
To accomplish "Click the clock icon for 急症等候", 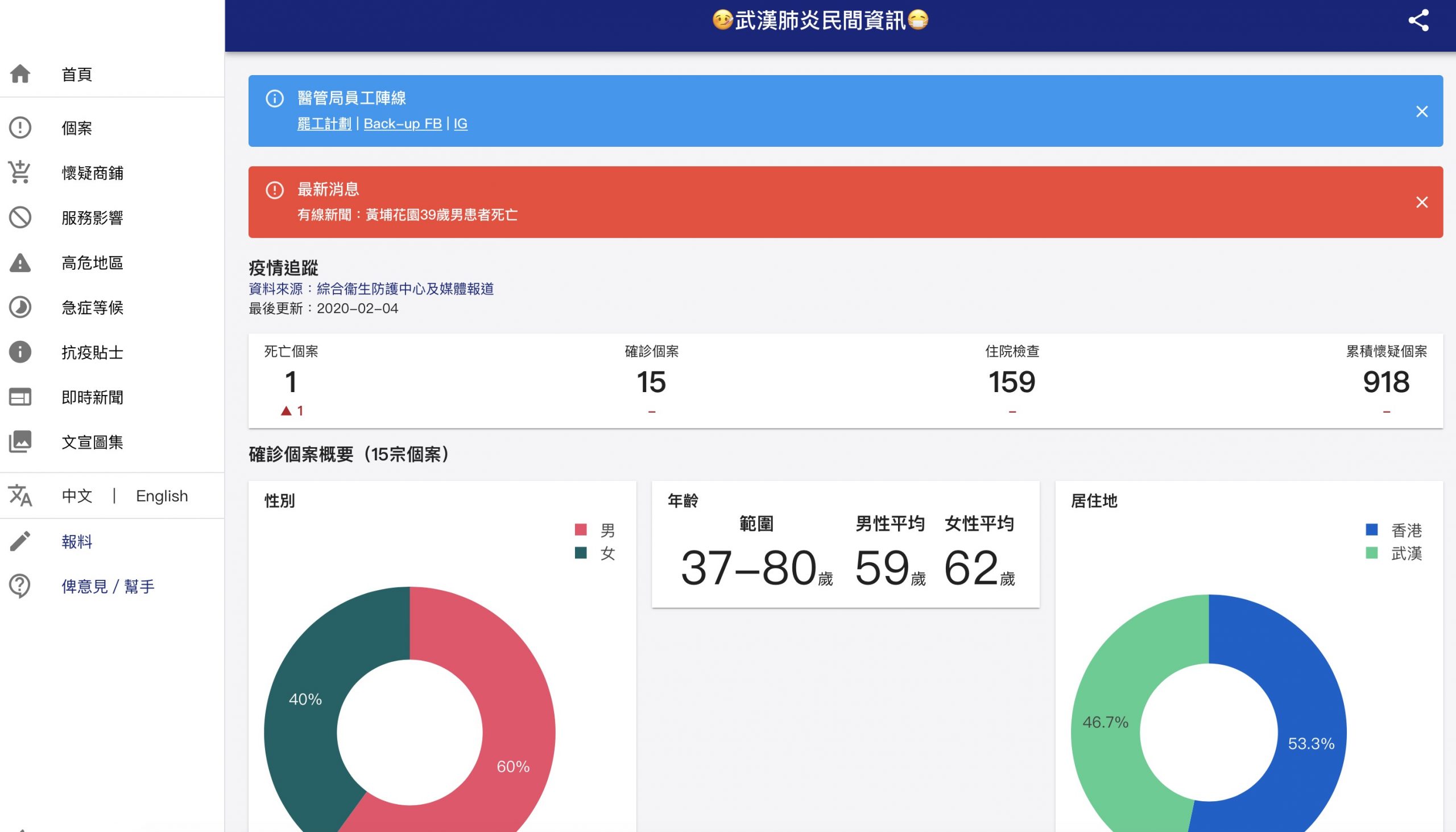I will pyautogui.click(x=20, y=307).
